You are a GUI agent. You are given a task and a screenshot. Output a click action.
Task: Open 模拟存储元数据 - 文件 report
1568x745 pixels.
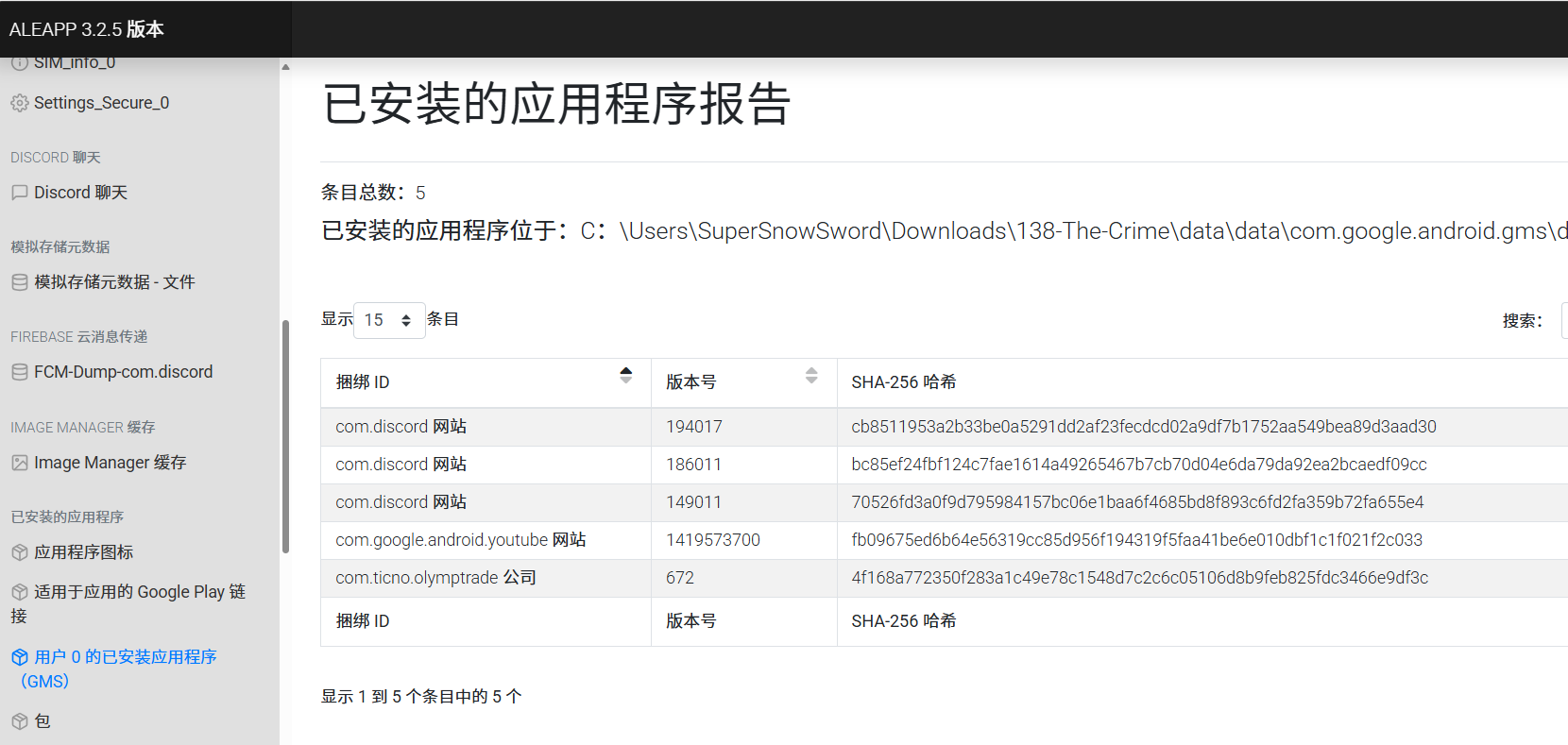[114, 282]
